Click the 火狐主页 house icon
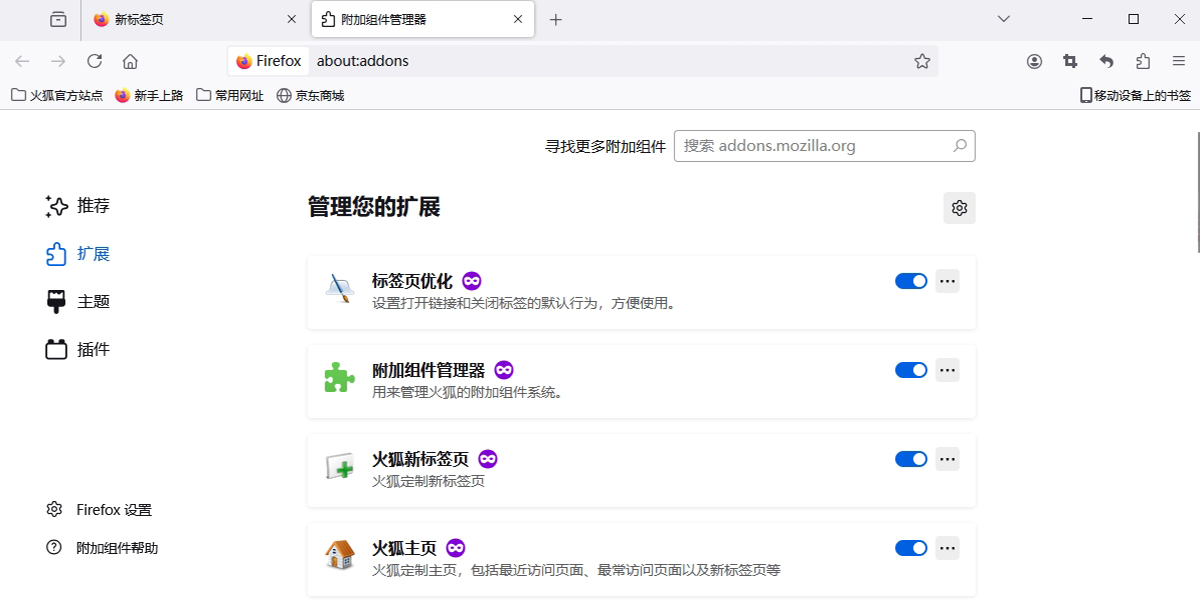Viewport: 1200px width, 600px height. [340, 556]
